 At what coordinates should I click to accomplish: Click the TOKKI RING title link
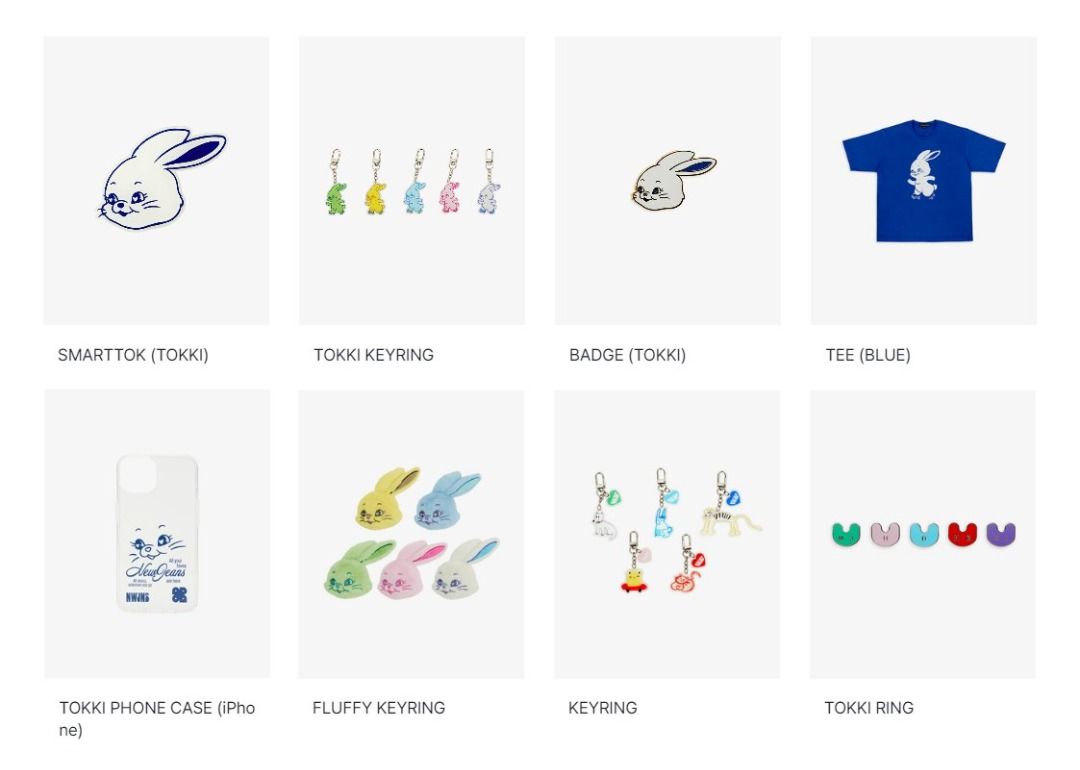869,707
